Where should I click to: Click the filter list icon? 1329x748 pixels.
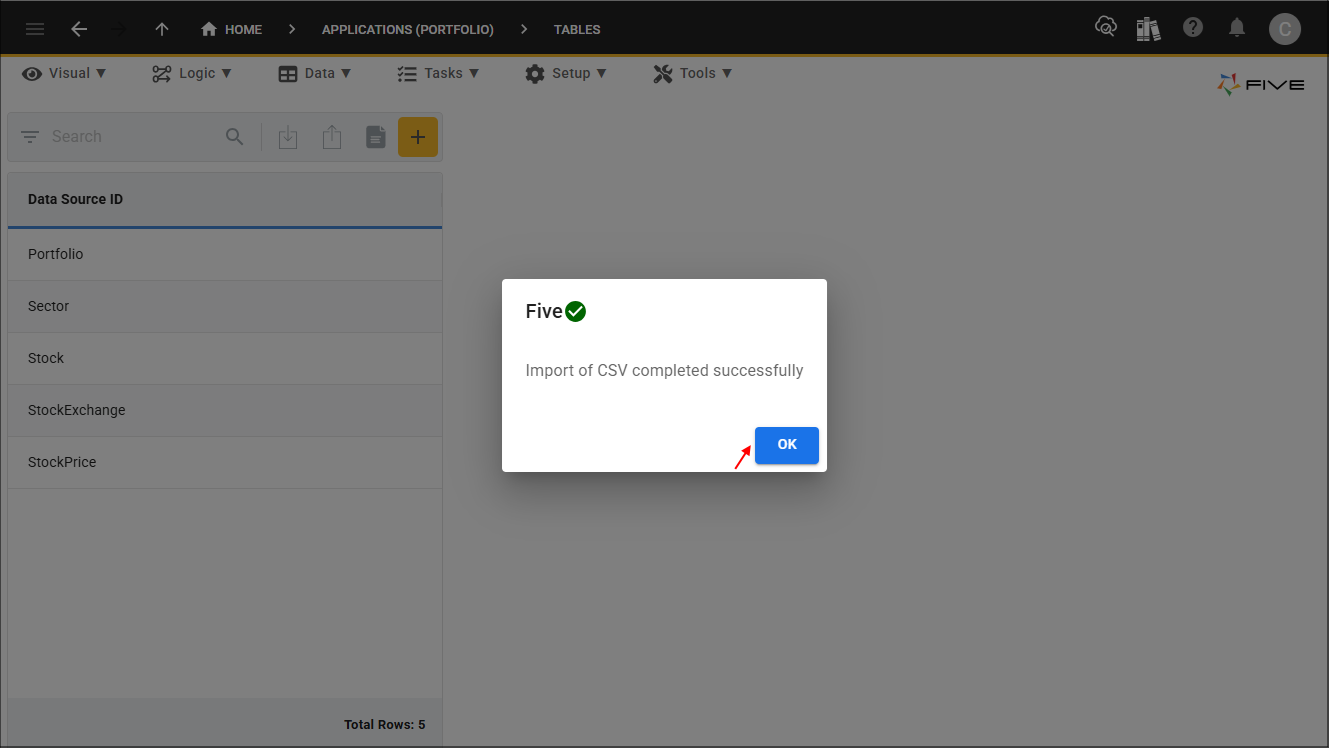click(x=30, y=137)
